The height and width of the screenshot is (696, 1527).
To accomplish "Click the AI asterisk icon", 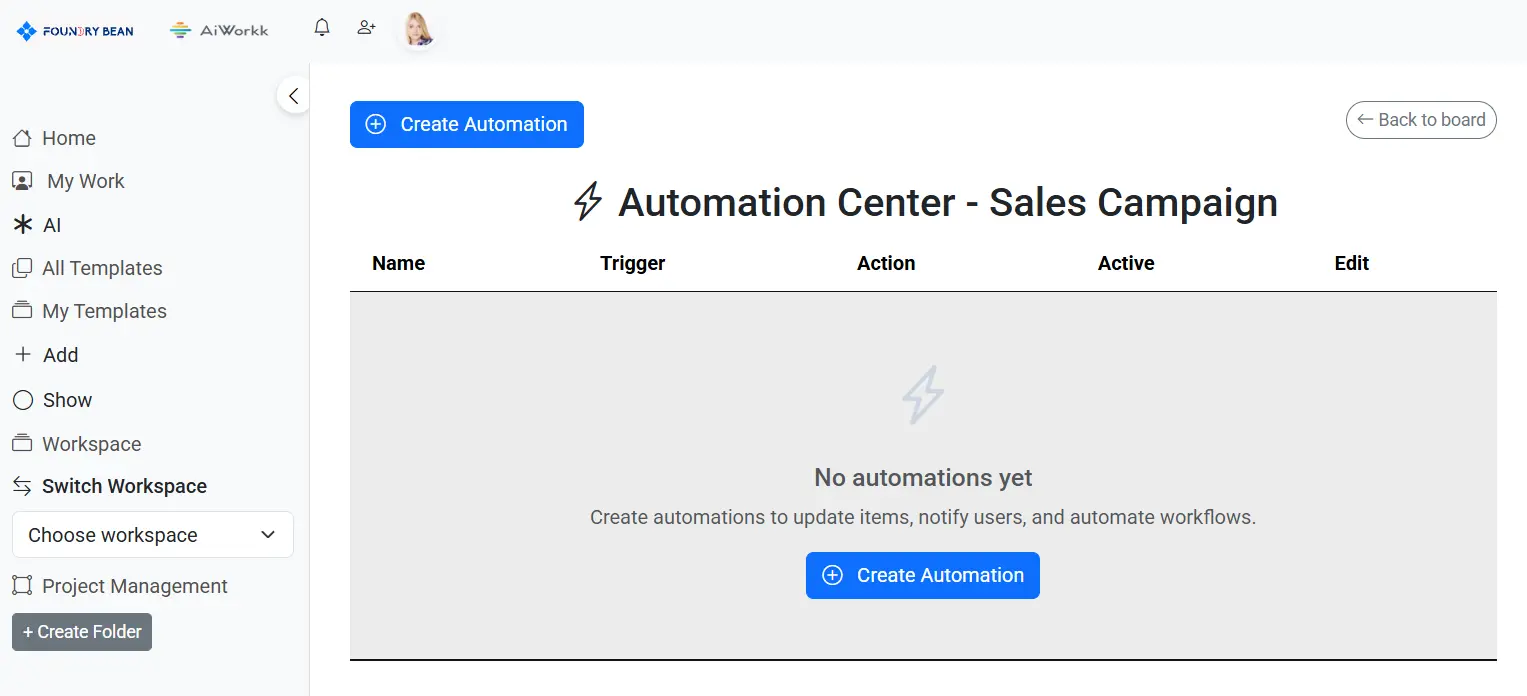I will [22, 225].
